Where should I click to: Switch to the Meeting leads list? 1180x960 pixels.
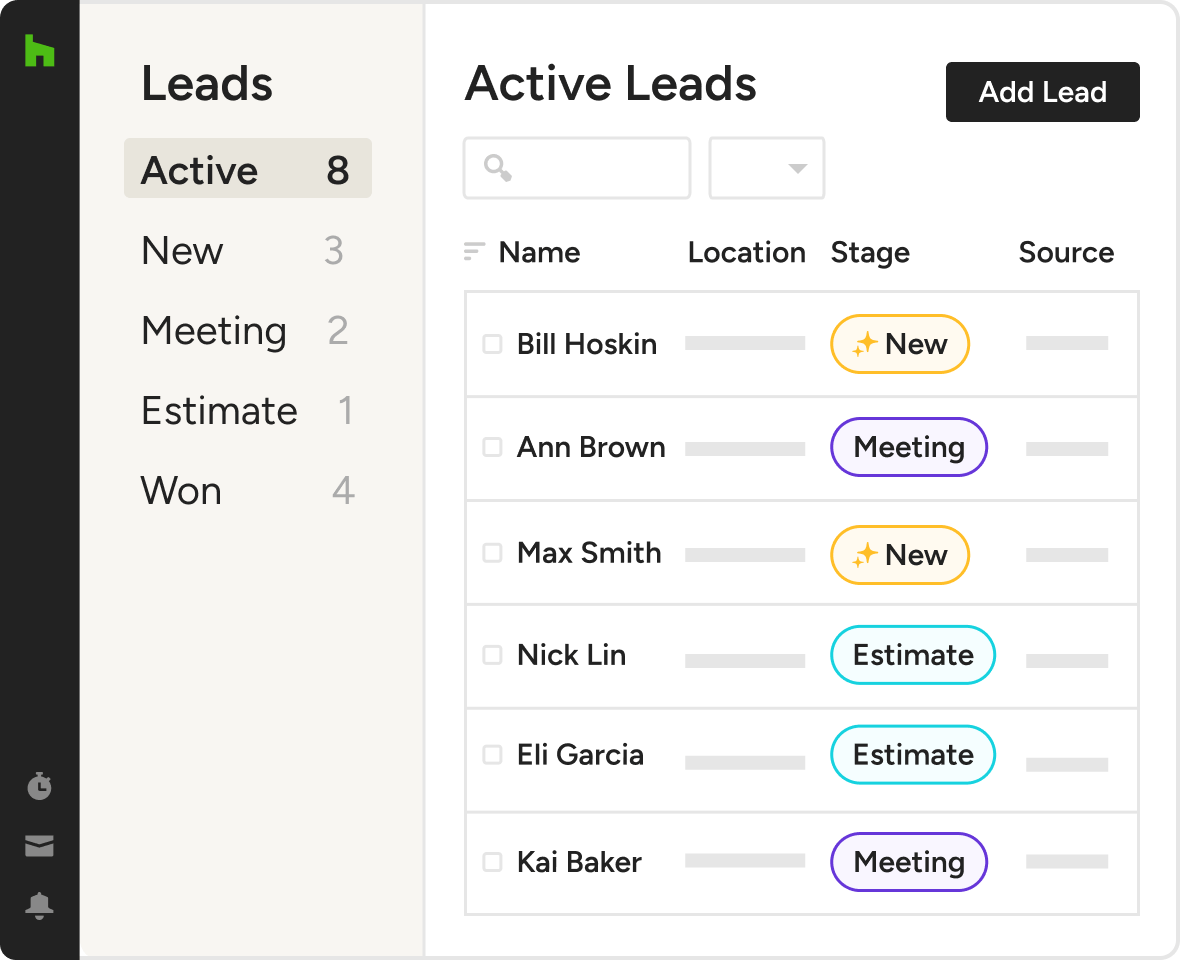point(215,331)
